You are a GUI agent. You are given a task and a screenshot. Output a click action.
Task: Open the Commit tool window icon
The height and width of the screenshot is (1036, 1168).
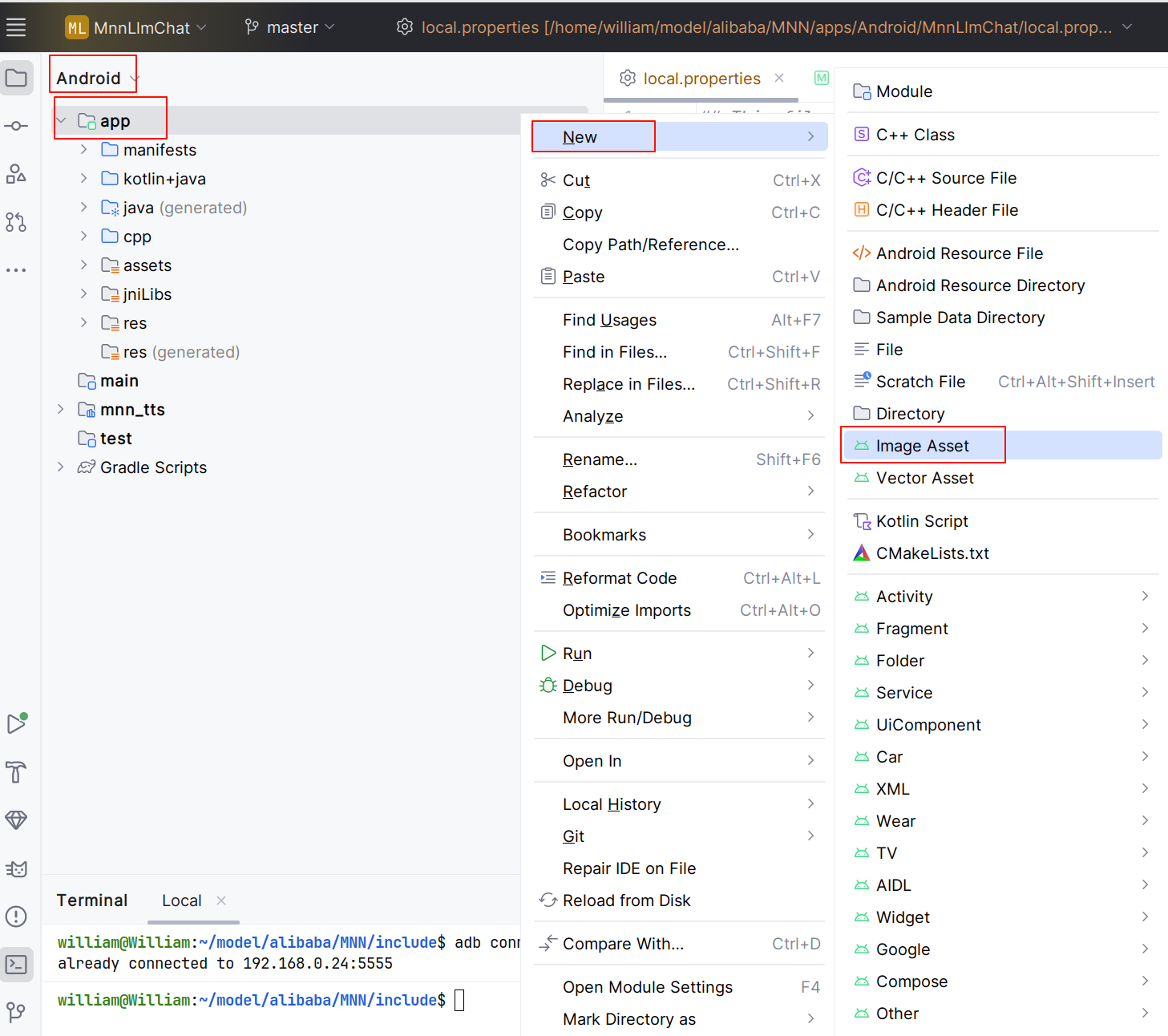coord(16,126)
